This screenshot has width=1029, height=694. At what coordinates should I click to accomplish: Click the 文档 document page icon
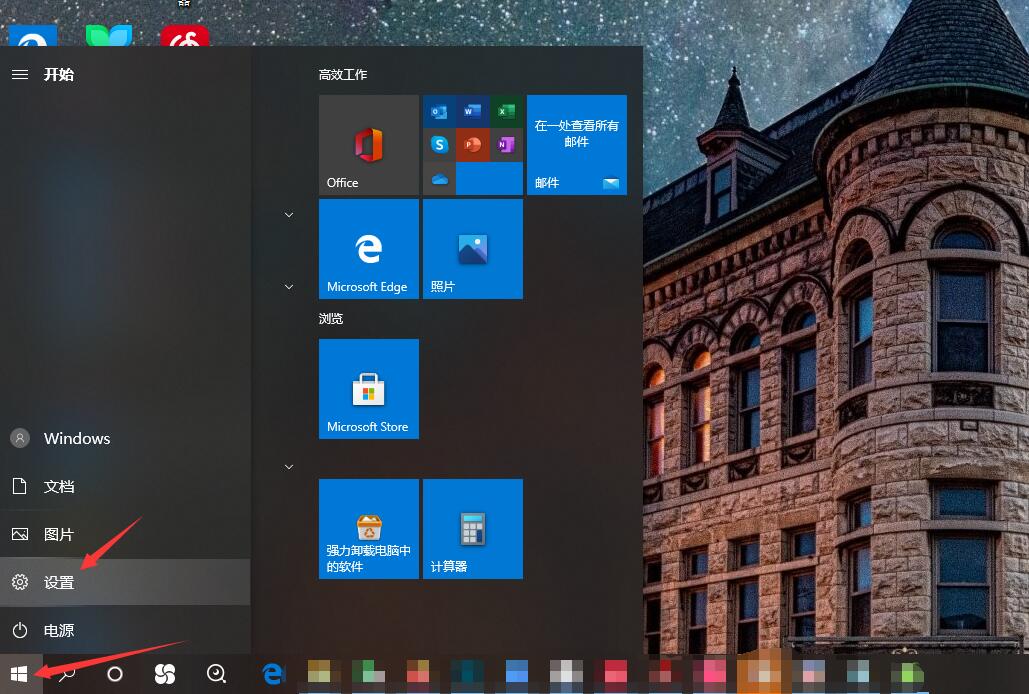coord(20,486)
